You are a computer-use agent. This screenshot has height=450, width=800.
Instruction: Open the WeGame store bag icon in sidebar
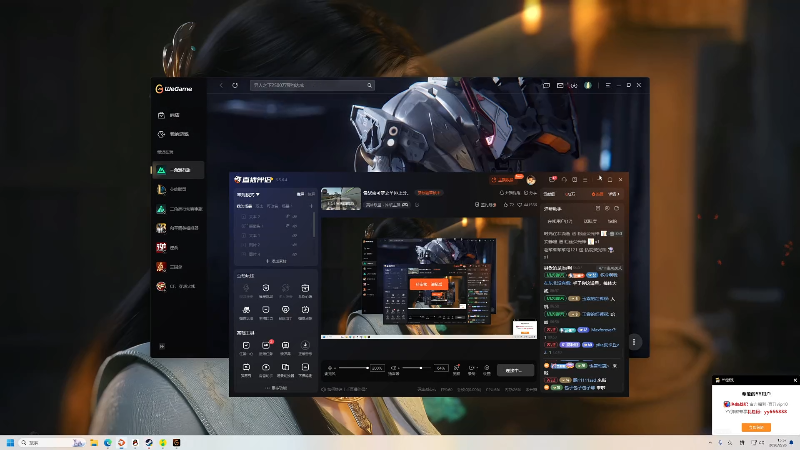click(161, 115)
